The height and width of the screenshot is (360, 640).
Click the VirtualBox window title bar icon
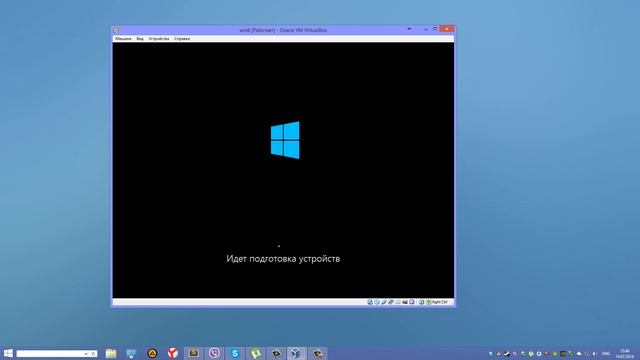coord(116,30)
